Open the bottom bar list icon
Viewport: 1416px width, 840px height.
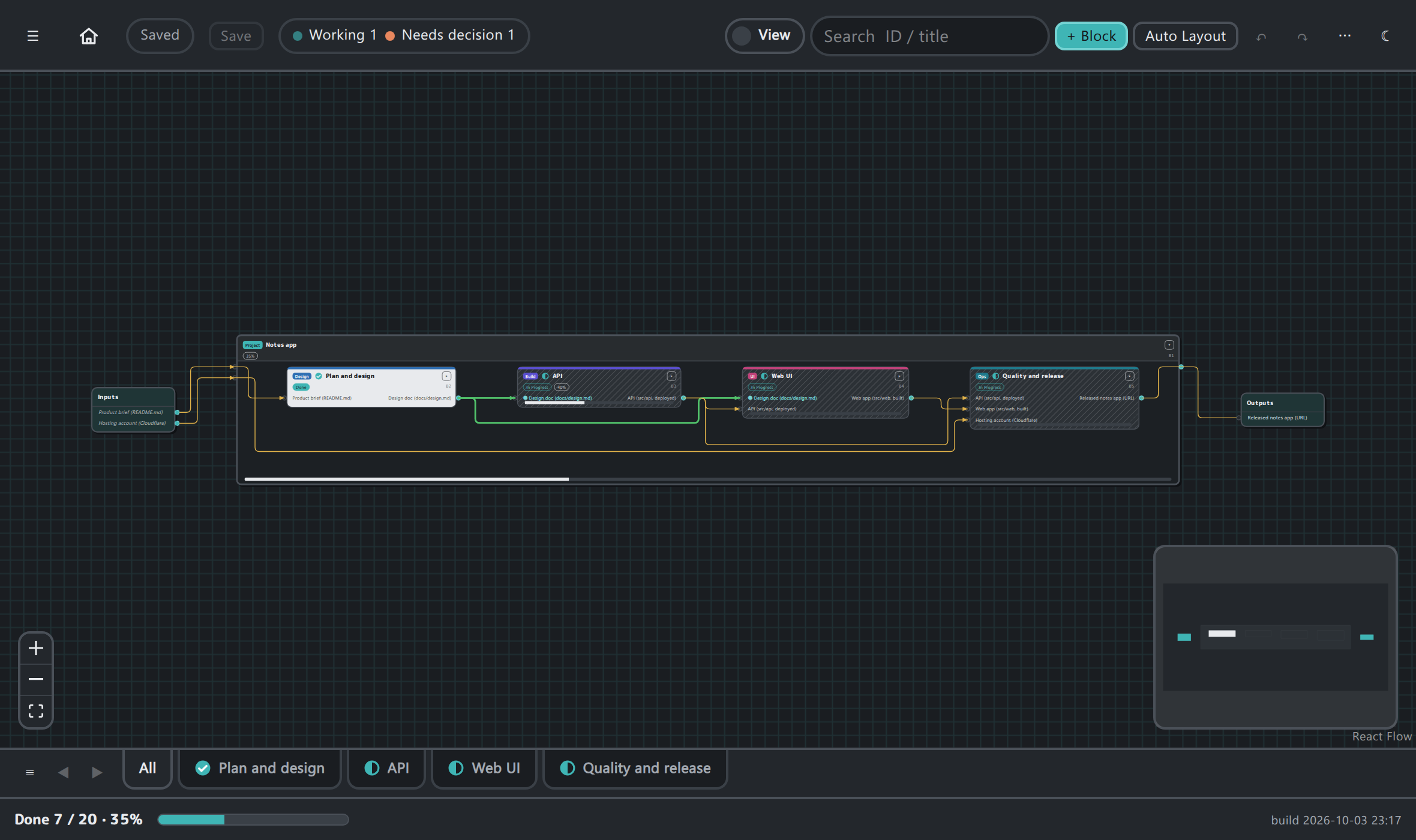[30, 772]
